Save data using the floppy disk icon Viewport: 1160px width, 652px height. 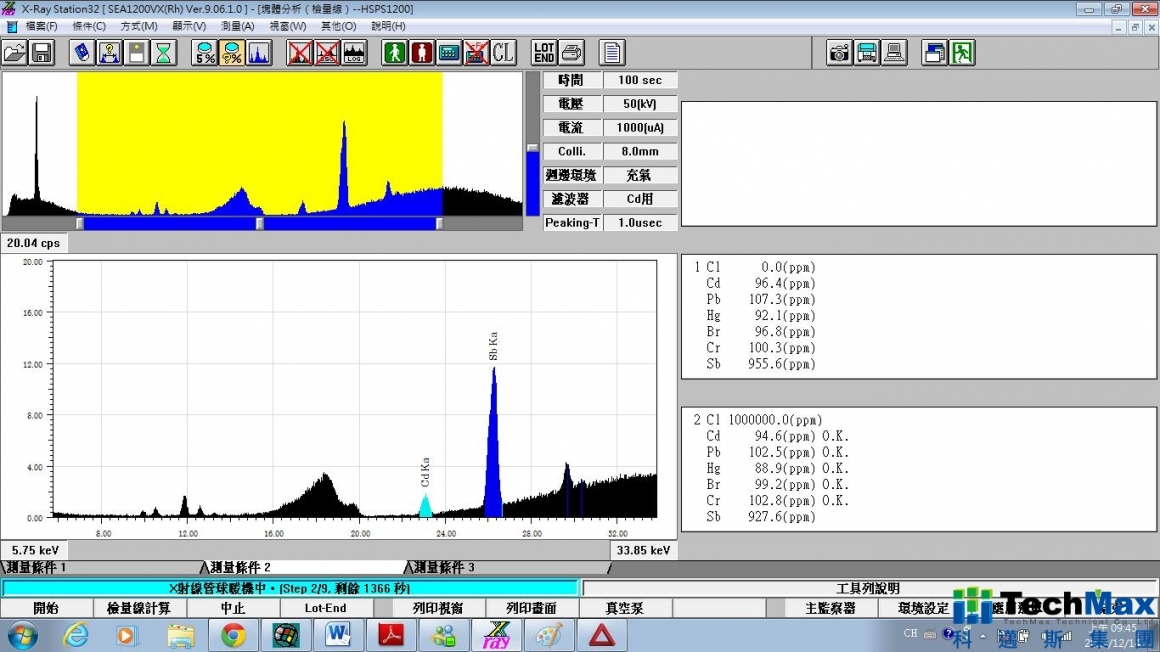(x=42, y=53)
